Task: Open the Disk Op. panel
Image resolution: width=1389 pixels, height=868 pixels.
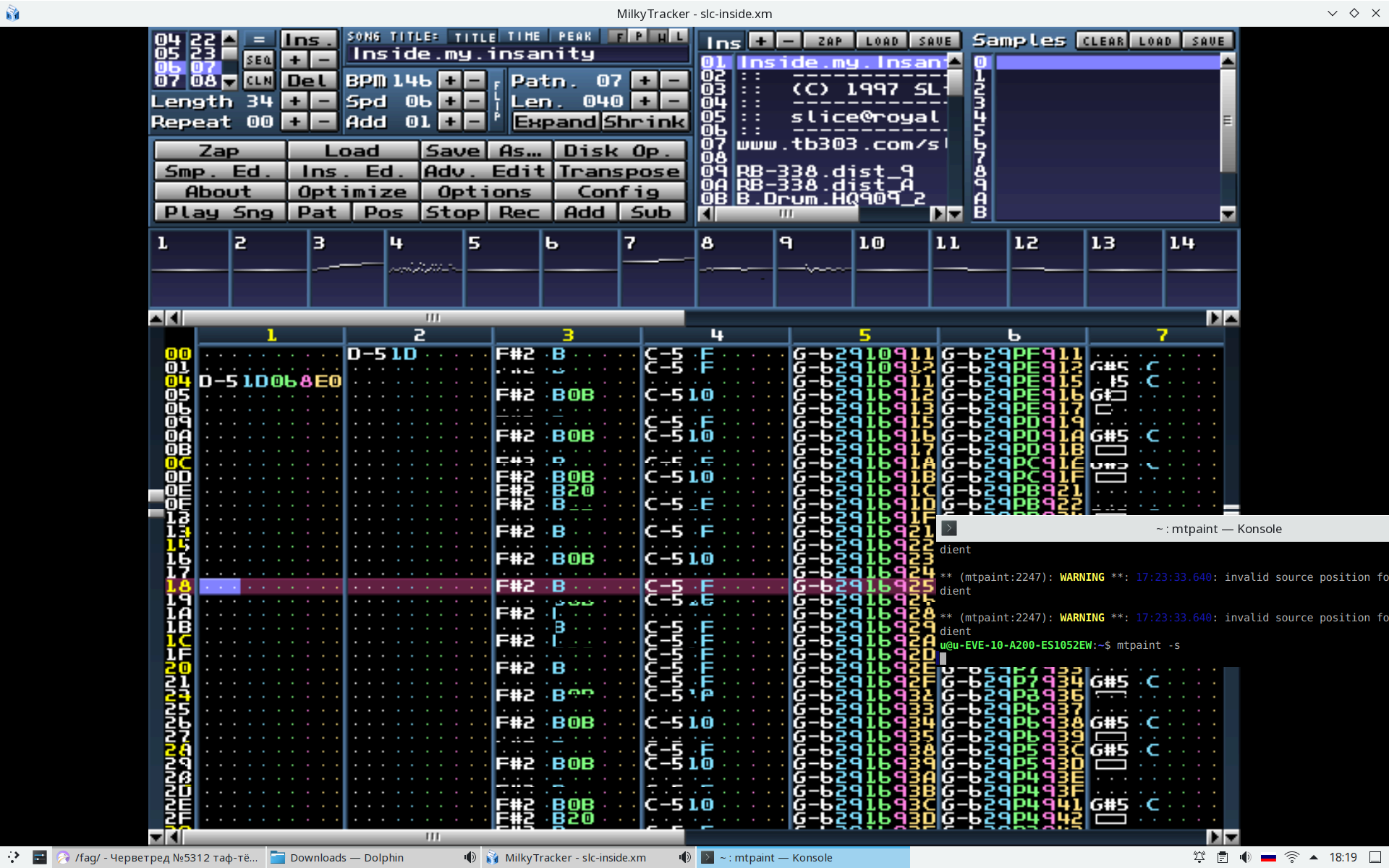Action: pos(619,150)
